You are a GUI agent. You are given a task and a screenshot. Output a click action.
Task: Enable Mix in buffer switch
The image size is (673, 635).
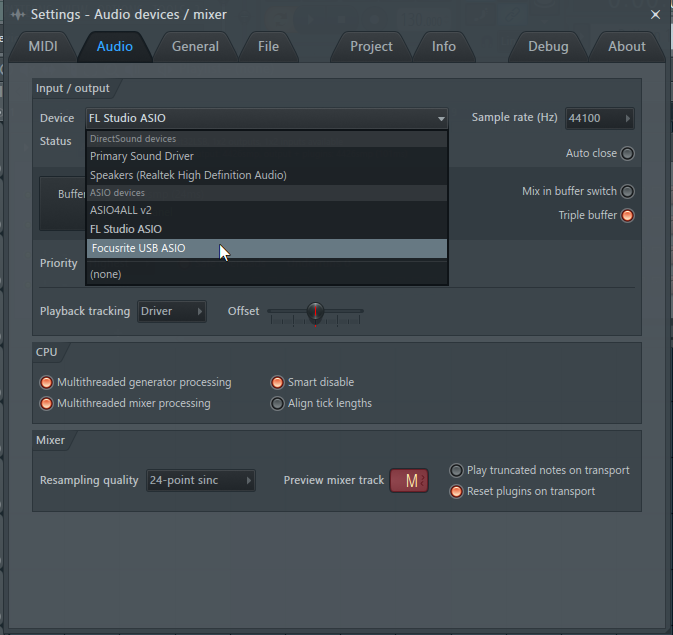pos(627,191)
